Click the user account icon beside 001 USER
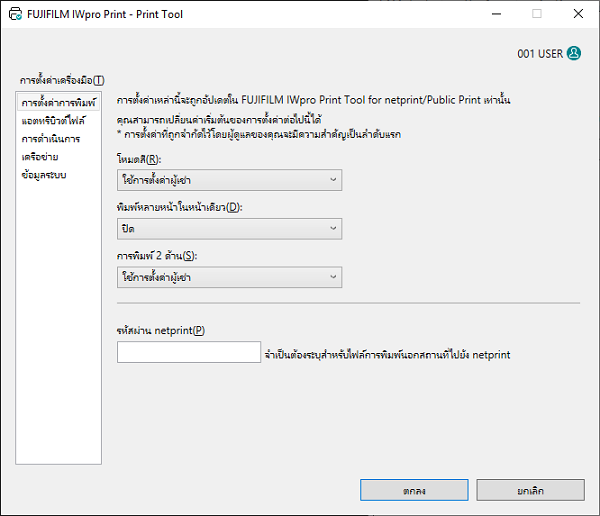600x516 pixels. [574, 54]
